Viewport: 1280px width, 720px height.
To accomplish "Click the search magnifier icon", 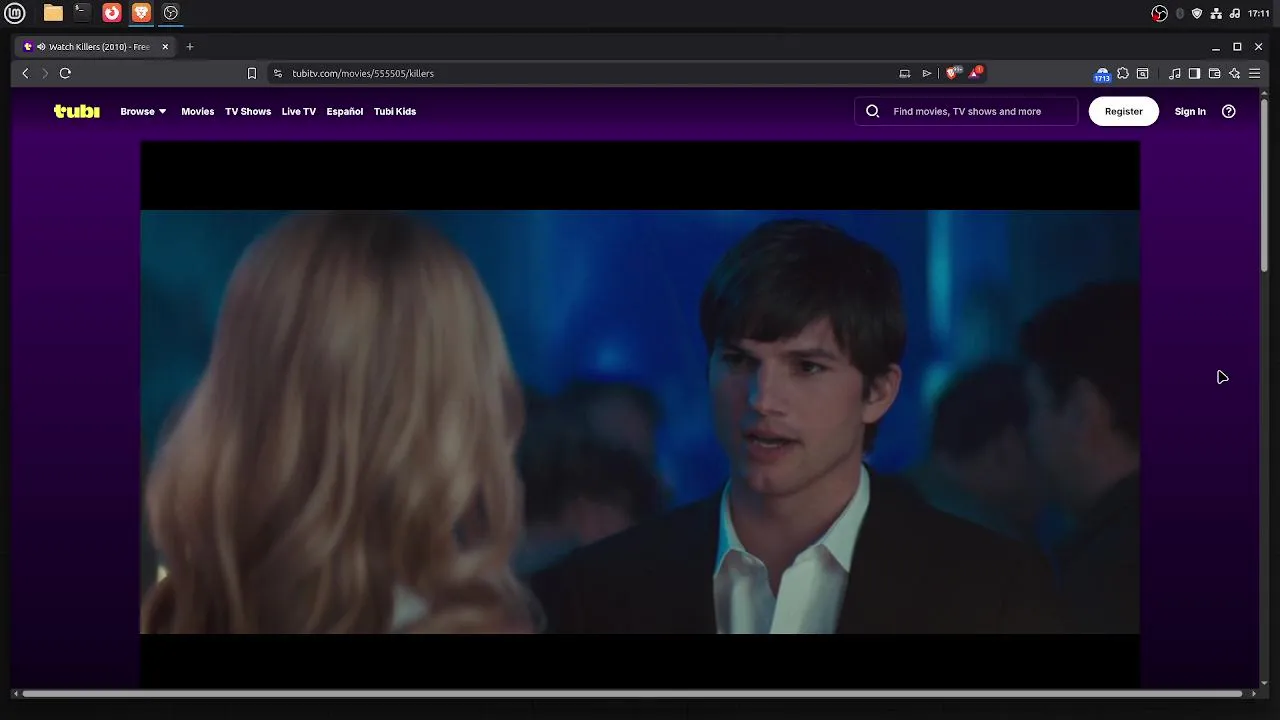I will tap(872, 111).
